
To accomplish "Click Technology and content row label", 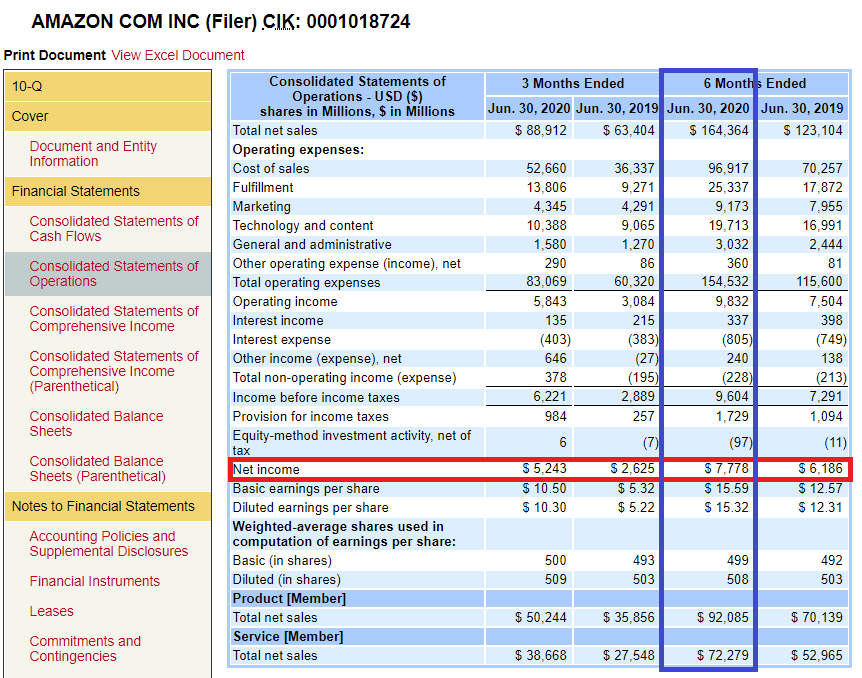I will (x=303, y=225).
